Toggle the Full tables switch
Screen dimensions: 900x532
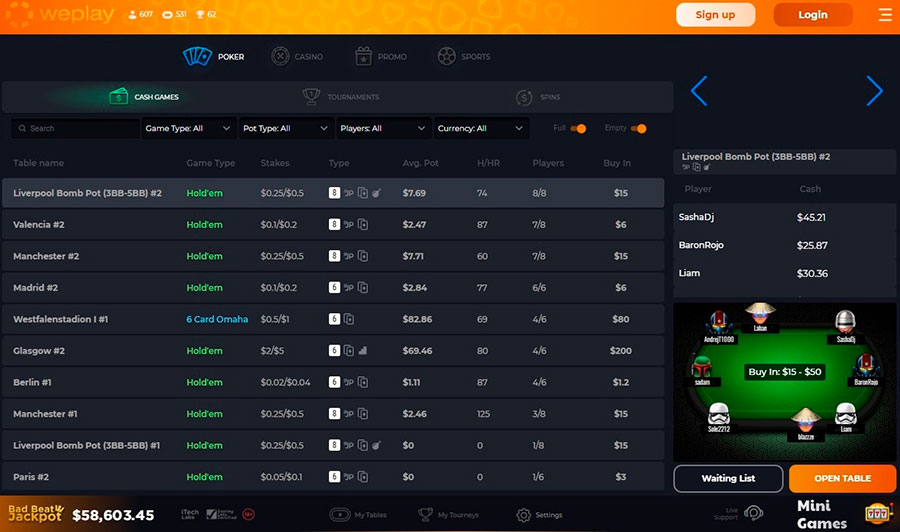pos(578,129)
